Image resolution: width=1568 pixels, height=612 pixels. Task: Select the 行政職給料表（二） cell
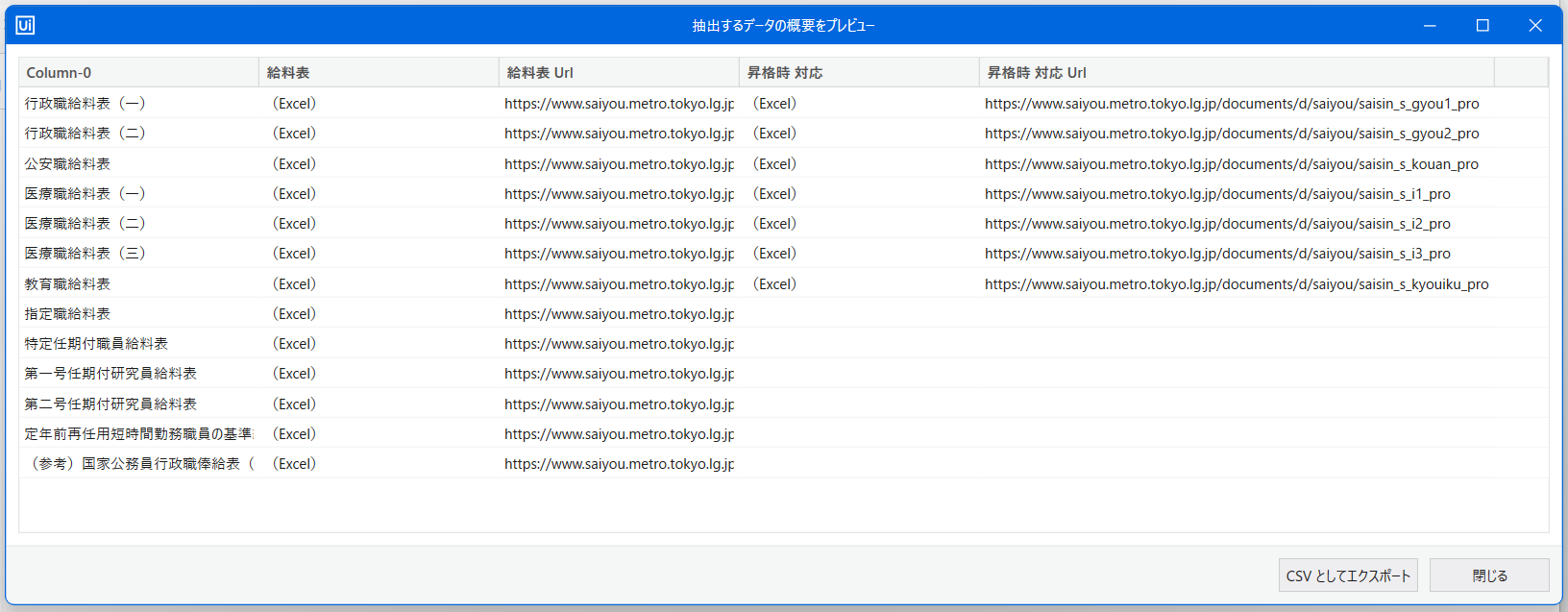pyautogui.click(x=138, y=134)
